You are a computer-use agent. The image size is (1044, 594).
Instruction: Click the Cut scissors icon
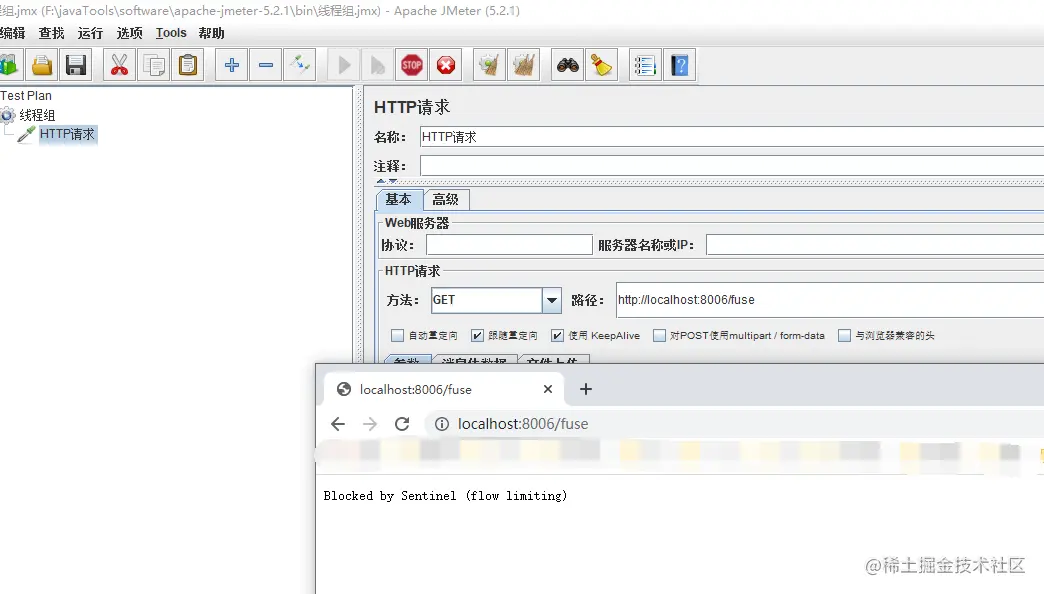click(x=119, y=65)
